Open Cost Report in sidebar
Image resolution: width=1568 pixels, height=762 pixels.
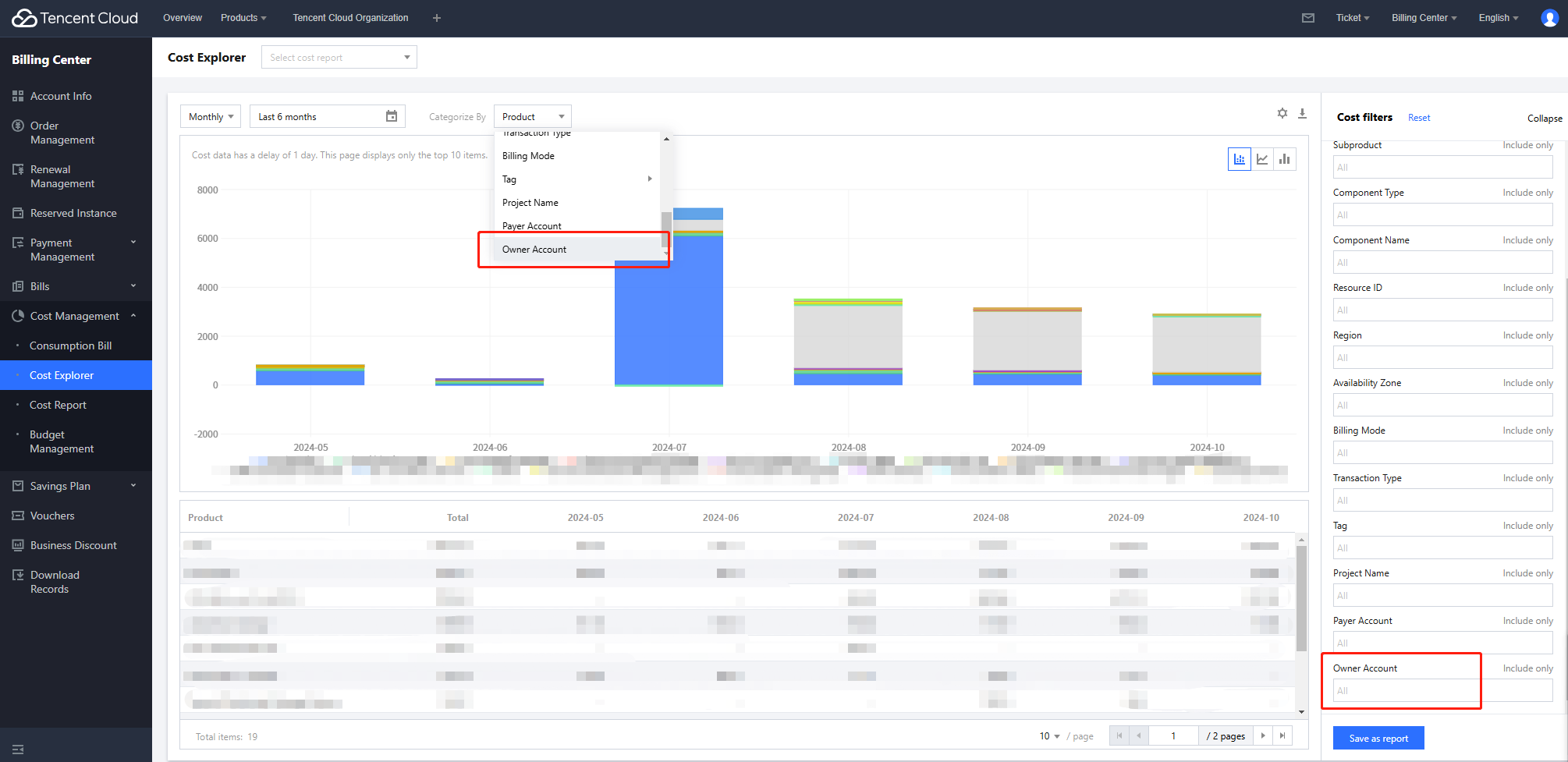(59, 405)
